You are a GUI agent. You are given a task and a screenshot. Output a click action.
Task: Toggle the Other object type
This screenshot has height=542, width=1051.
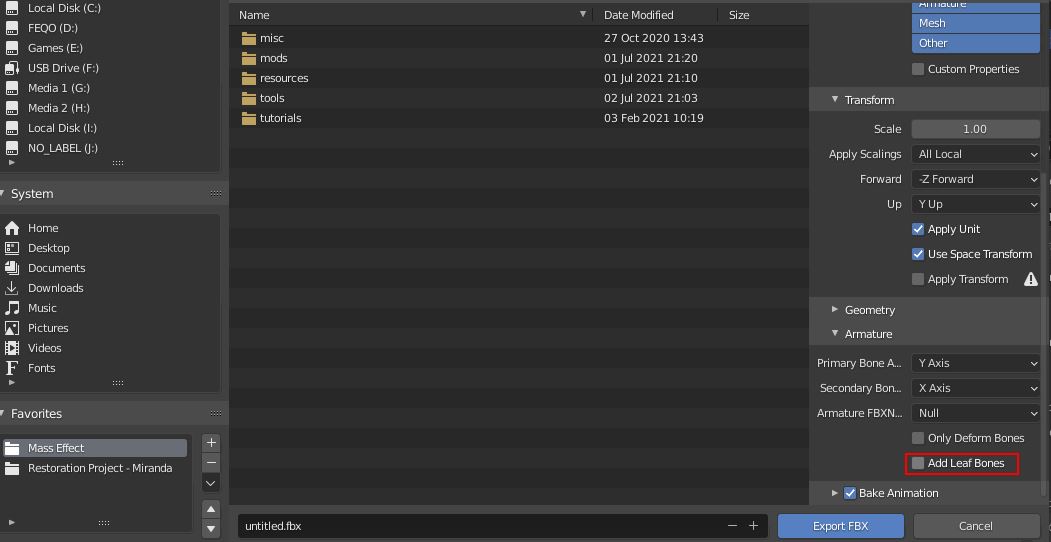pyautogui.click(x=976, y=43)
